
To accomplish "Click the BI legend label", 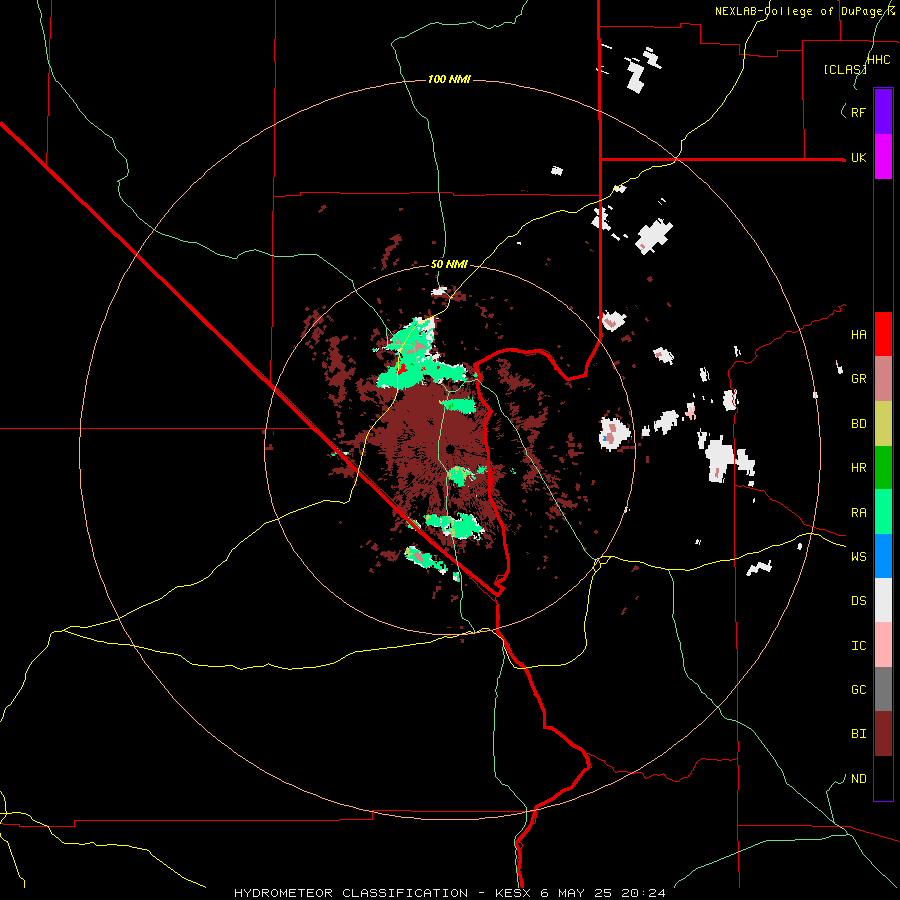I will (859, 734).
